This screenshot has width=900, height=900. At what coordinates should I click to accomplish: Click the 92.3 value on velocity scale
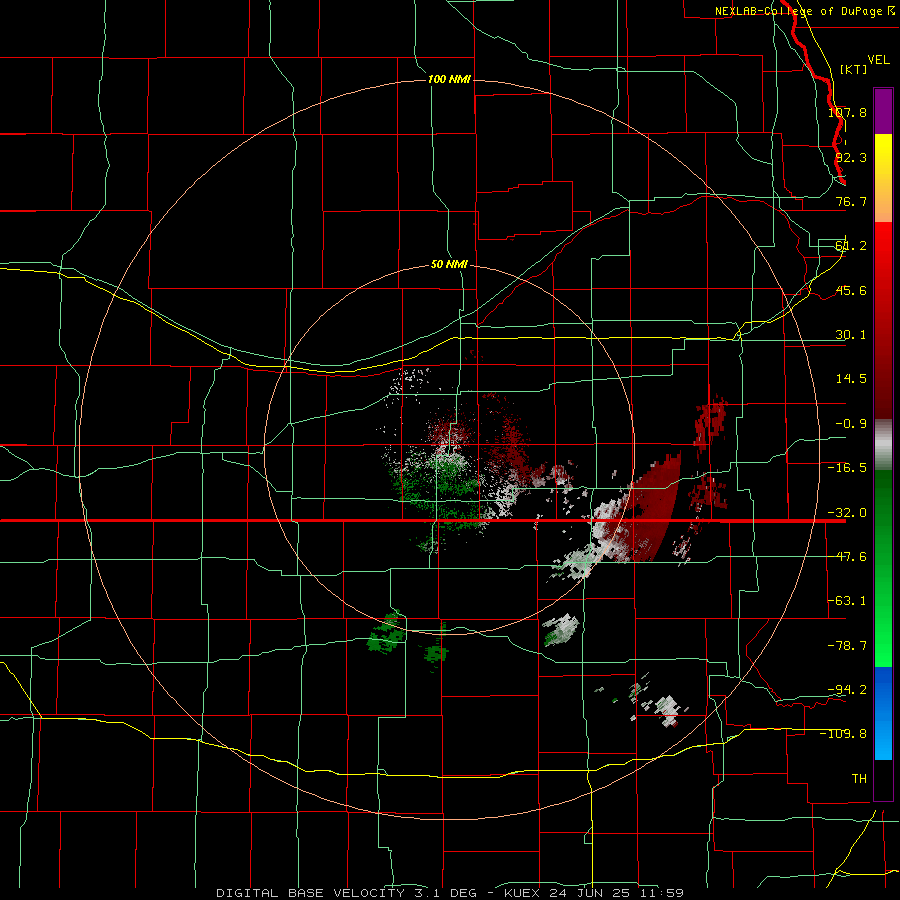[x=851, y=157]
